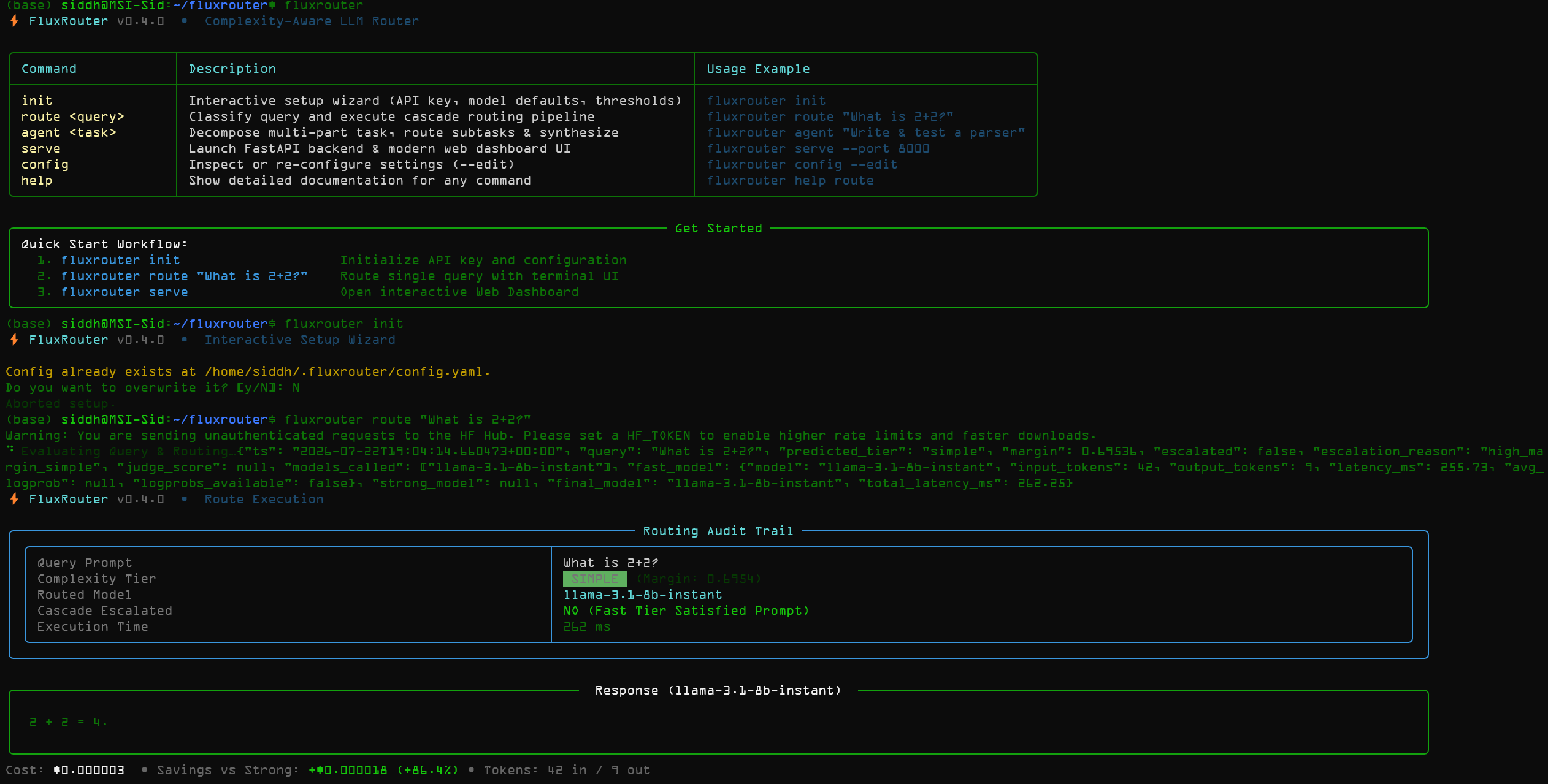Screen dimensions: 1548x784
Task: Click the lightning bolt icon beside Route Execution
Action: pos(14,500)
